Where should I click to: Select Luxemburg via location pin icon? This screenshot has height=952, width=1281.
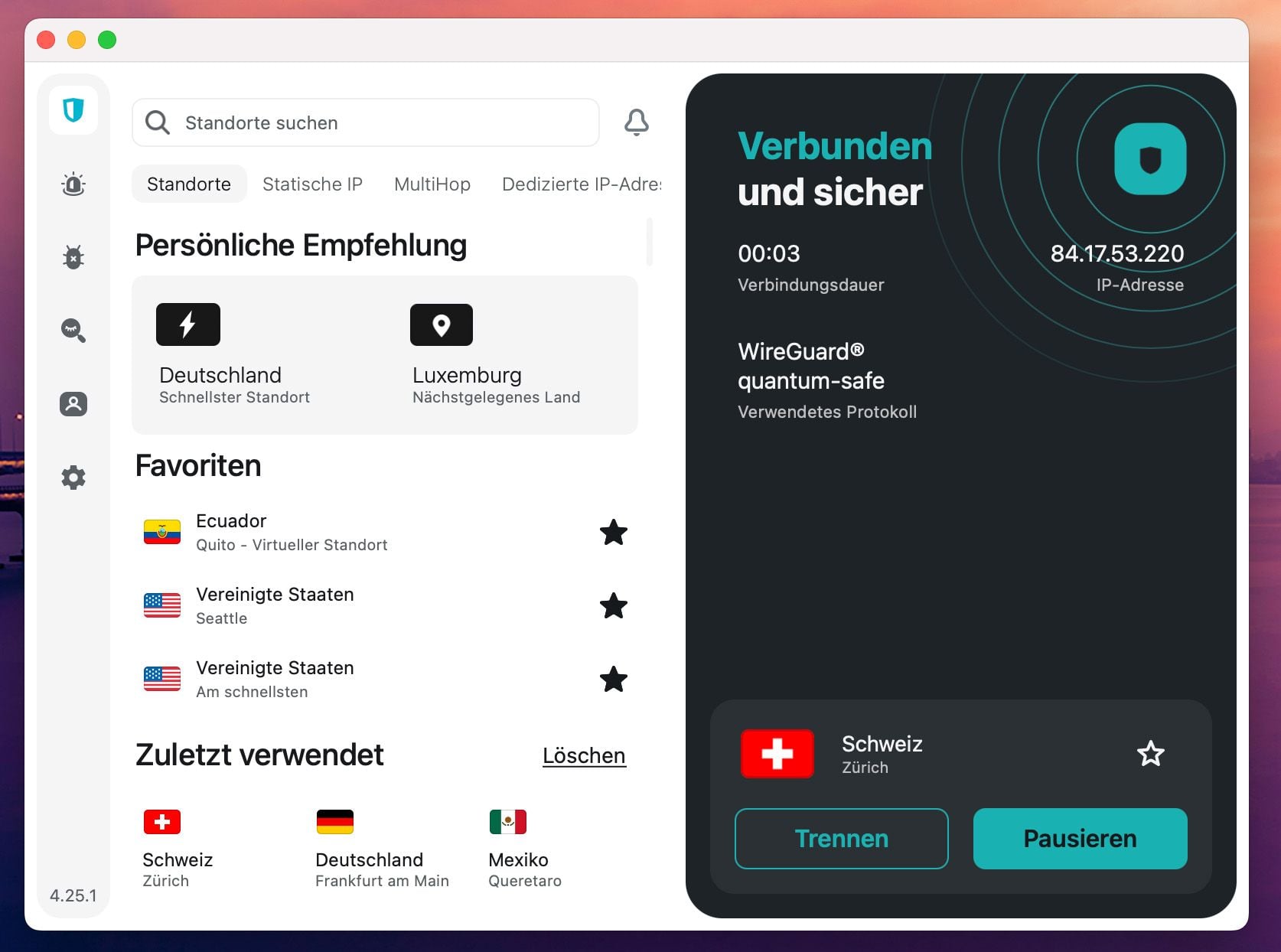pos(442,324)
